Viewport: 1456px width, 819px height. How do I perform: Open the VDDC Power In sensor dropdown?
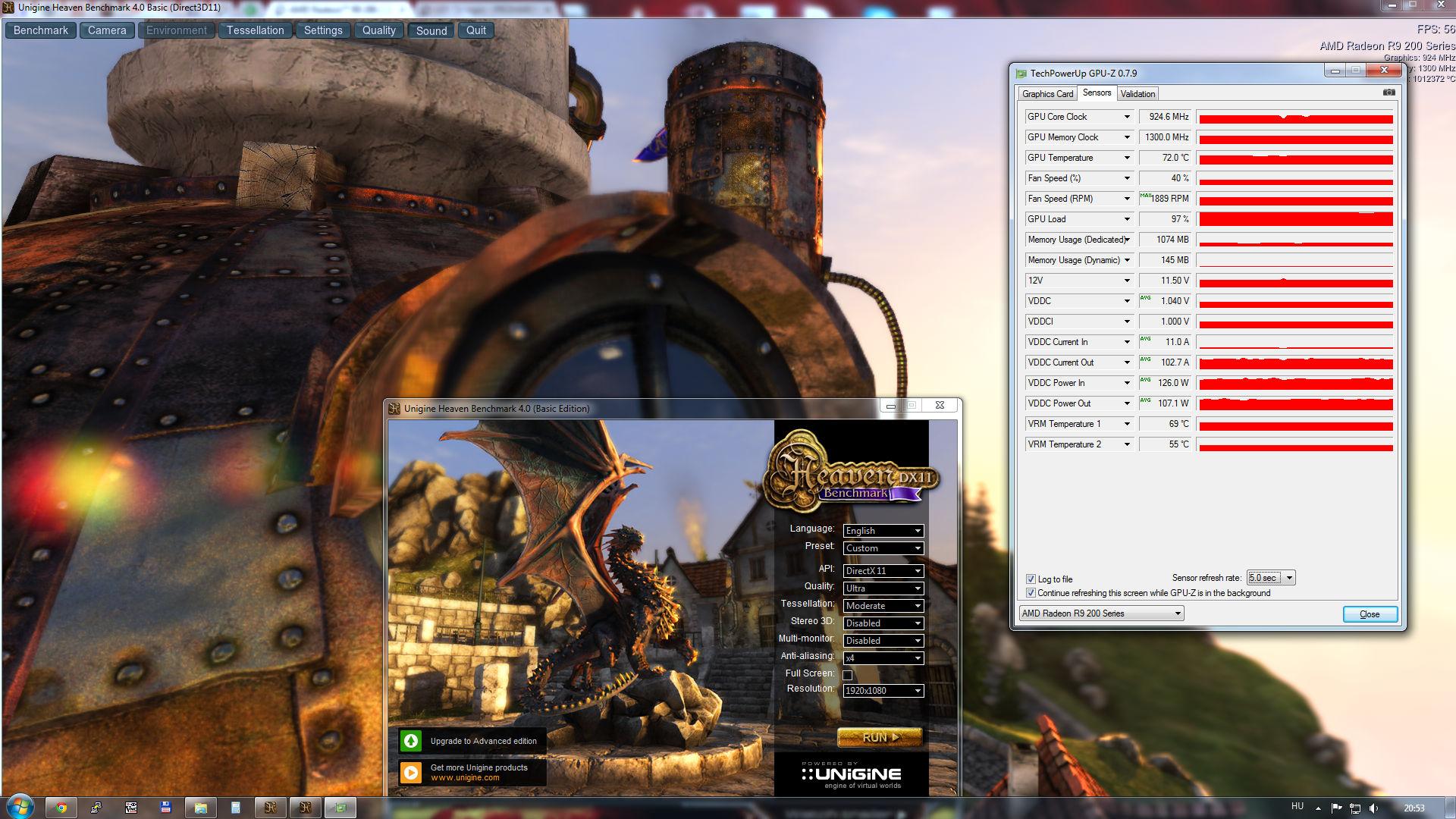pos(1126,383)
